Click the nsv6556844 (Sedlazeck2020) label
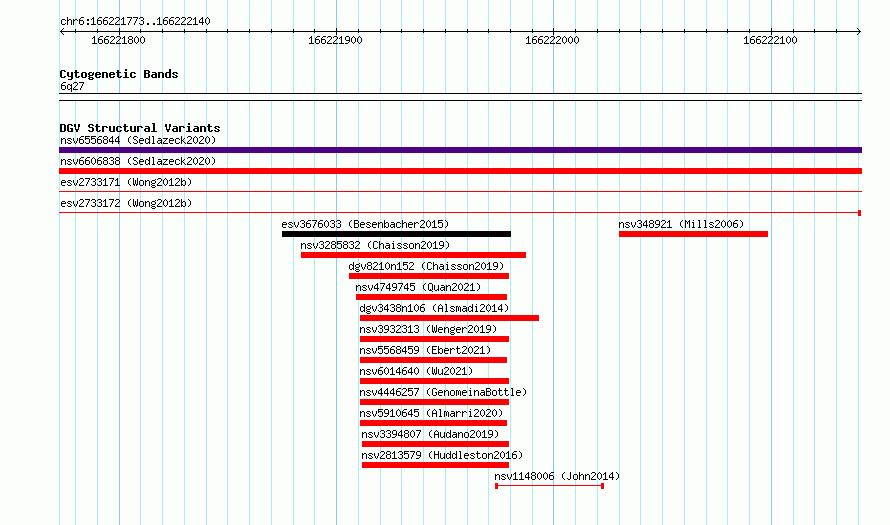The image size is (890, 525). tap(138, 140)
